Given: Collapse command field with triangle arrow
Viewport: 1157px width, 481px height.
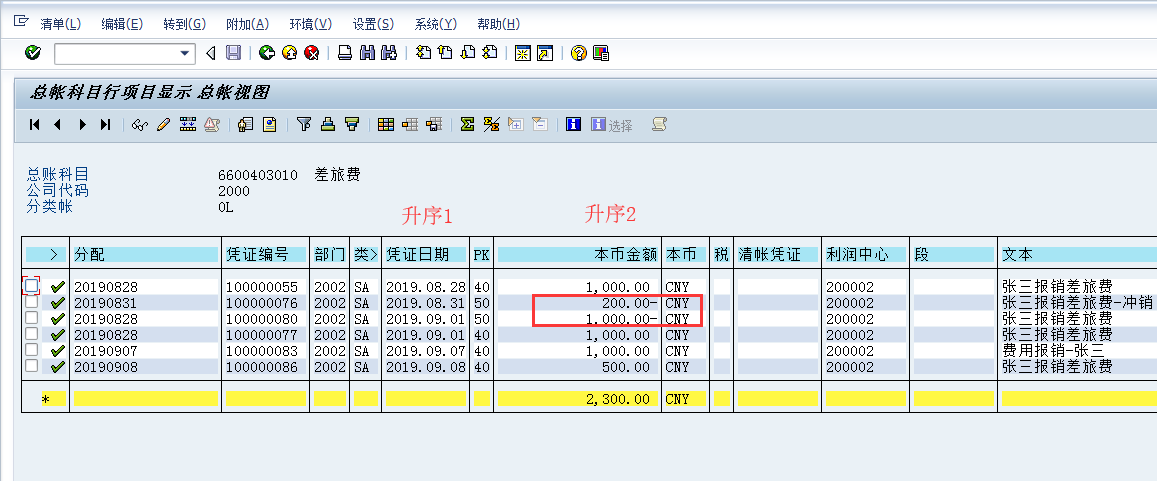Looking at the screenshot, I should coord(210,53).
